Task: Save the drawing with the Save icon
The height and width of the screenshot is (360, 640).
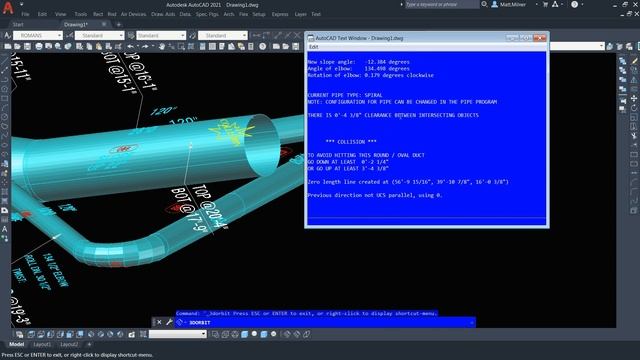Action: [x=27, y=47]
